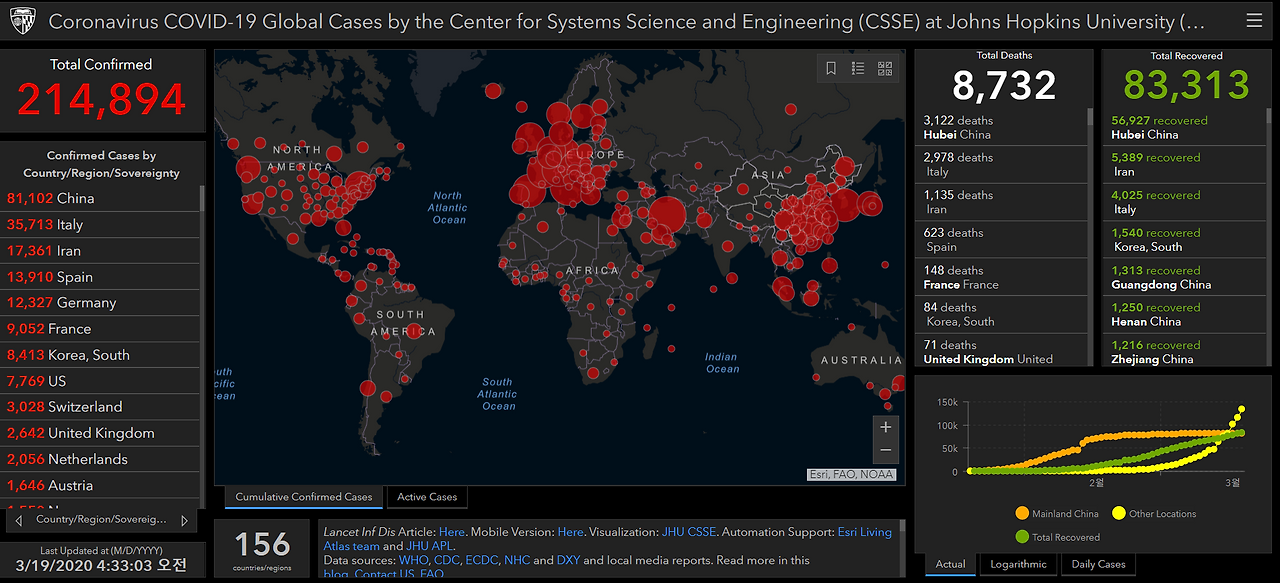
Task: Open the ECDC data source link
Action: 482,560
